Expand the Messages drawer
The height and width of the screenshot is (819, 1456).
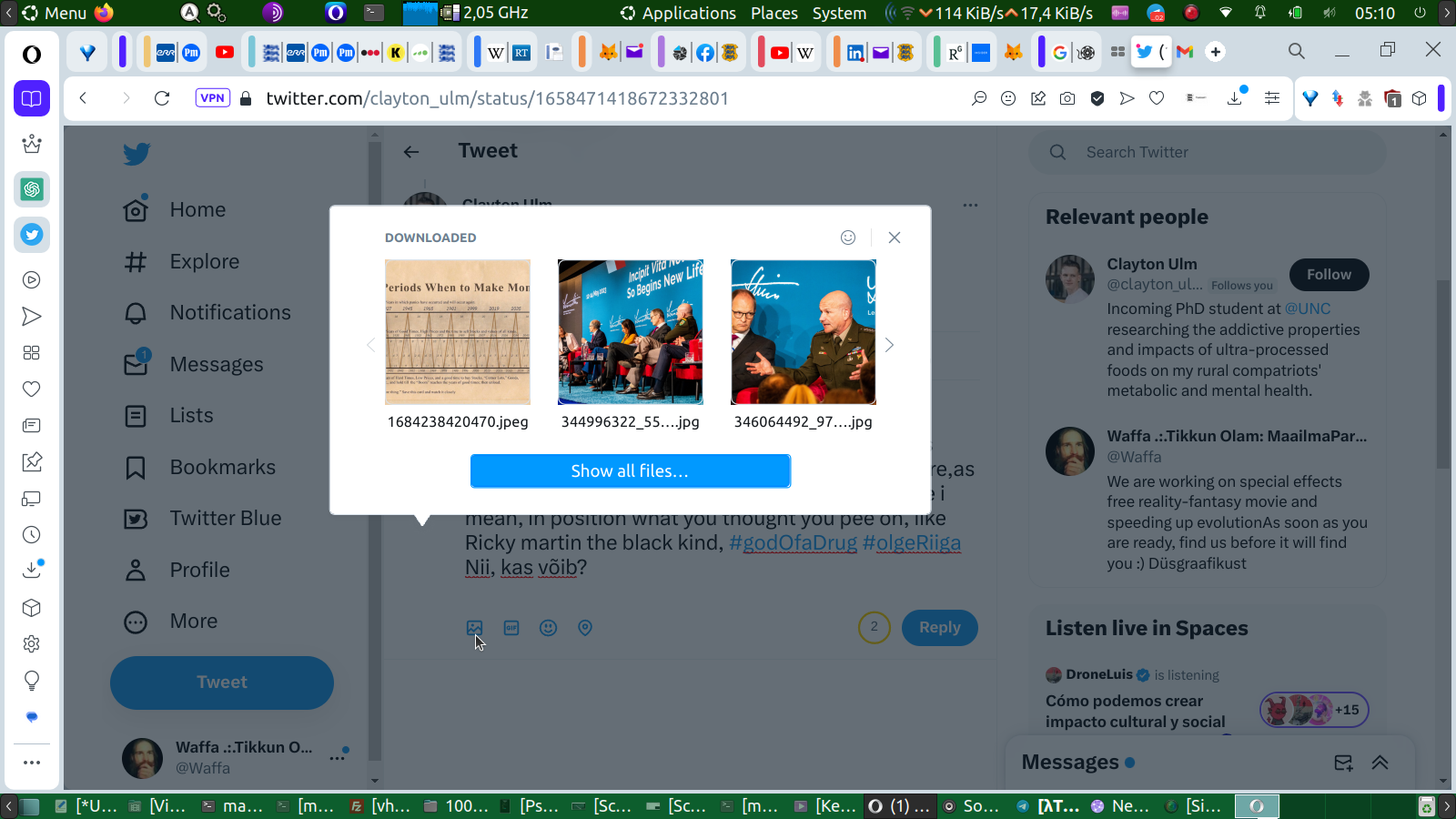coord(1380,763)
